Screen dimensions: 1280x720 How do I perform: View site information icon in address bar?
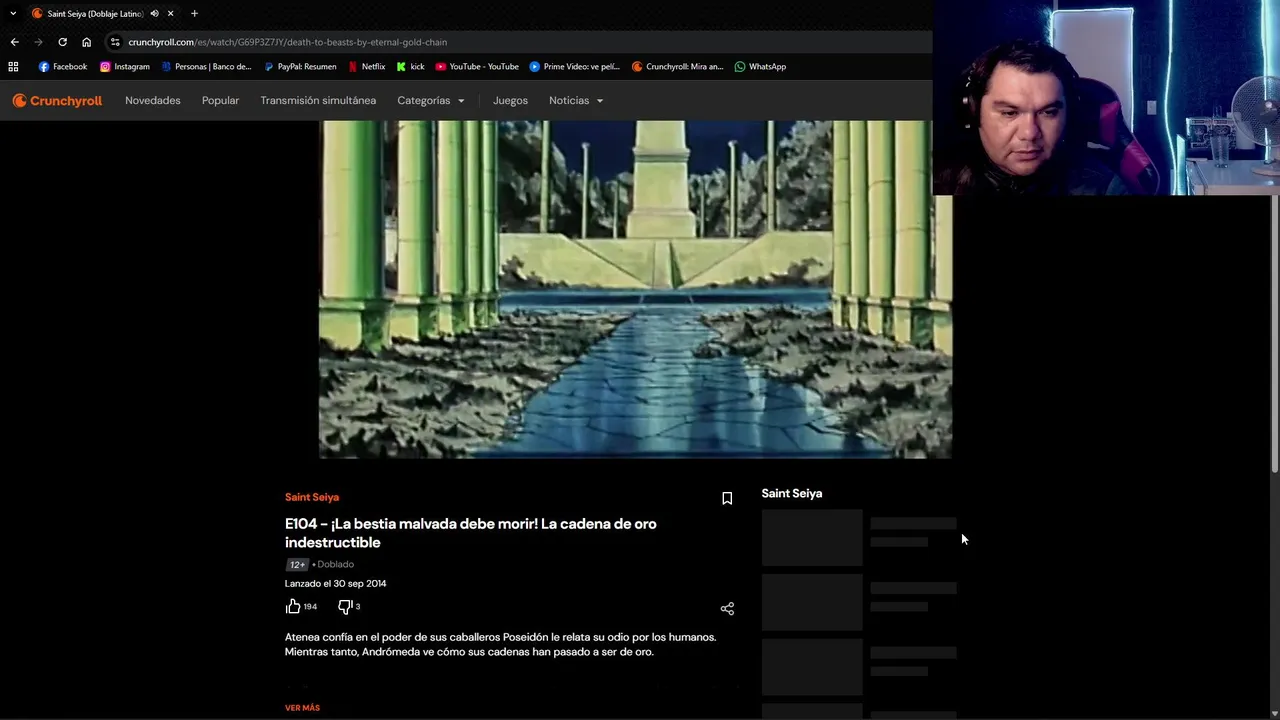(x=115, y=42)
